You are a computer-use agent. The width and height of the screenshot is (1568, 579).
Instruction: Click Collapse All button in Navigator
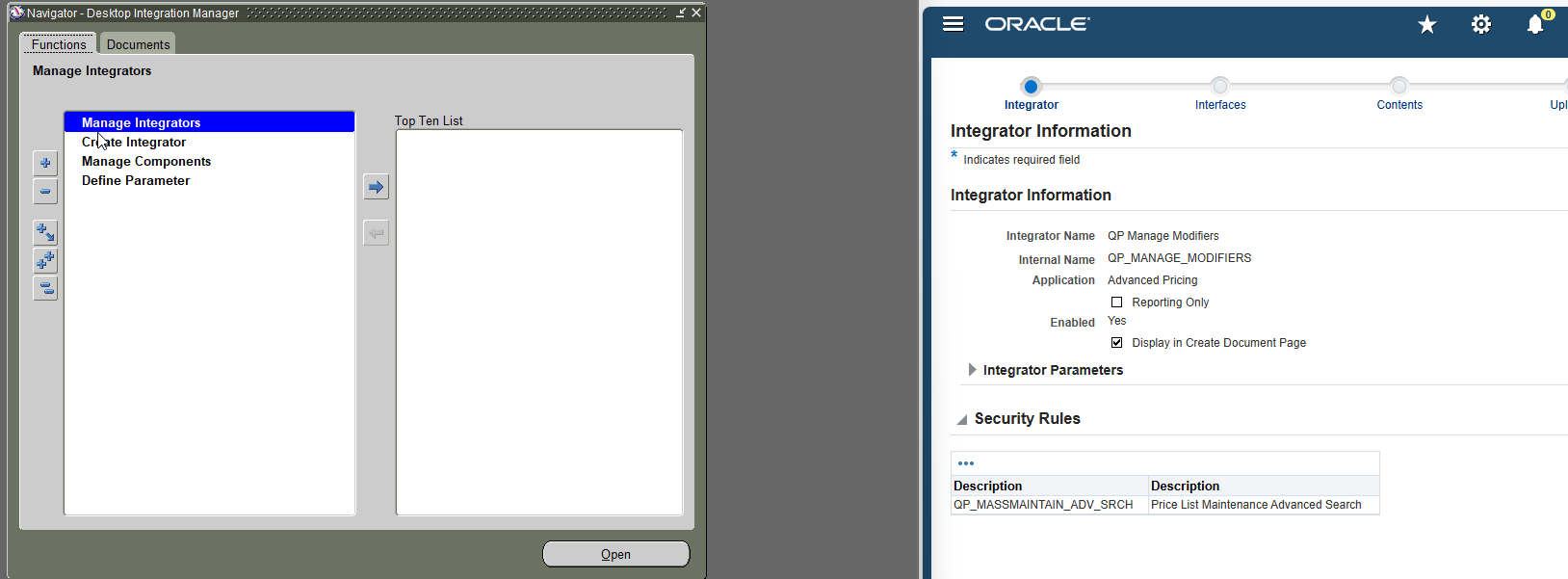[45, 288]
